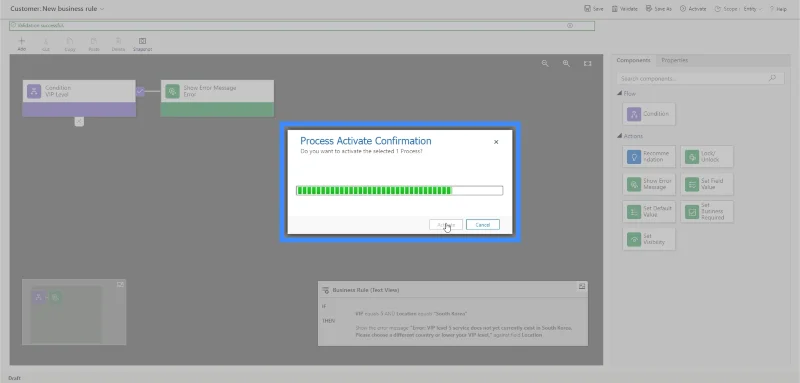
Task: Collapse the Business Rule Text View panel
Action: 582,287
